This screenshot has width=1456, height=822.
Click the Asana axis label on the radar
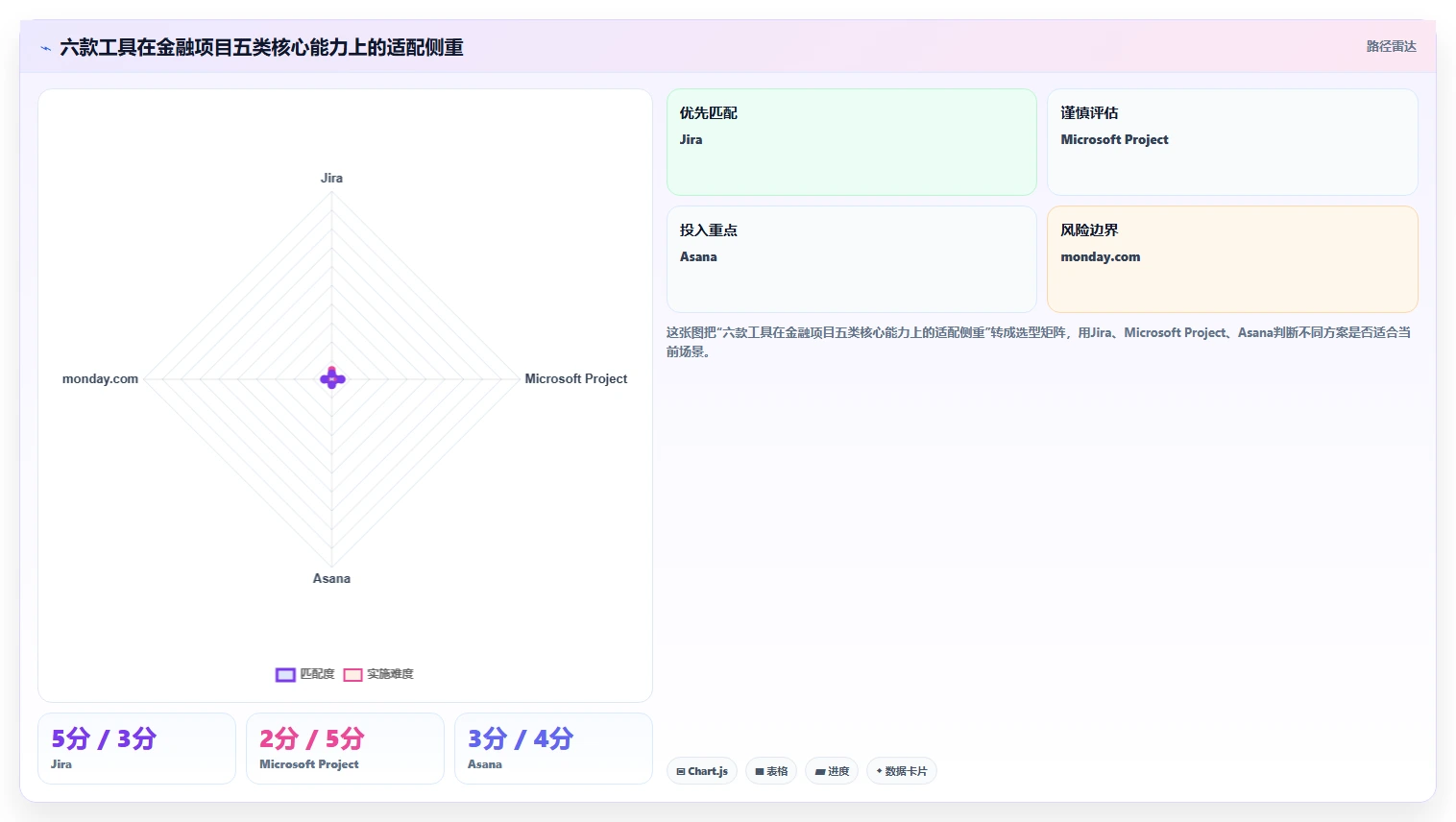(x=331, y=578)
